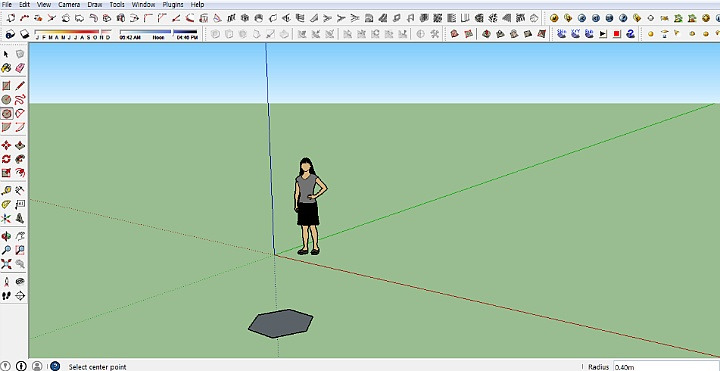Click the person credits icon in status bar
The image size is (720, 371).
click(x=38, y=366)
